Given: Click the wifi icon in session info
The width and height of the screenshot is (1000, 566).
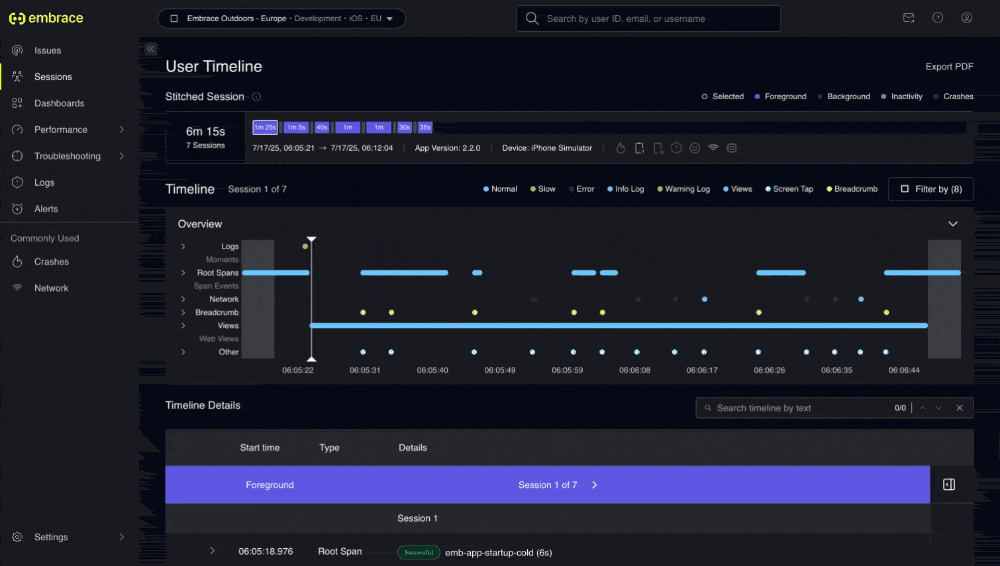Looking at the screenshot, I should 713,148.
